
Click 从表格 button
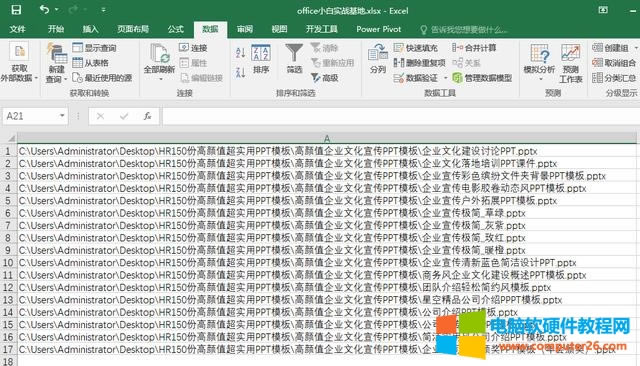[x=91, y=63]
